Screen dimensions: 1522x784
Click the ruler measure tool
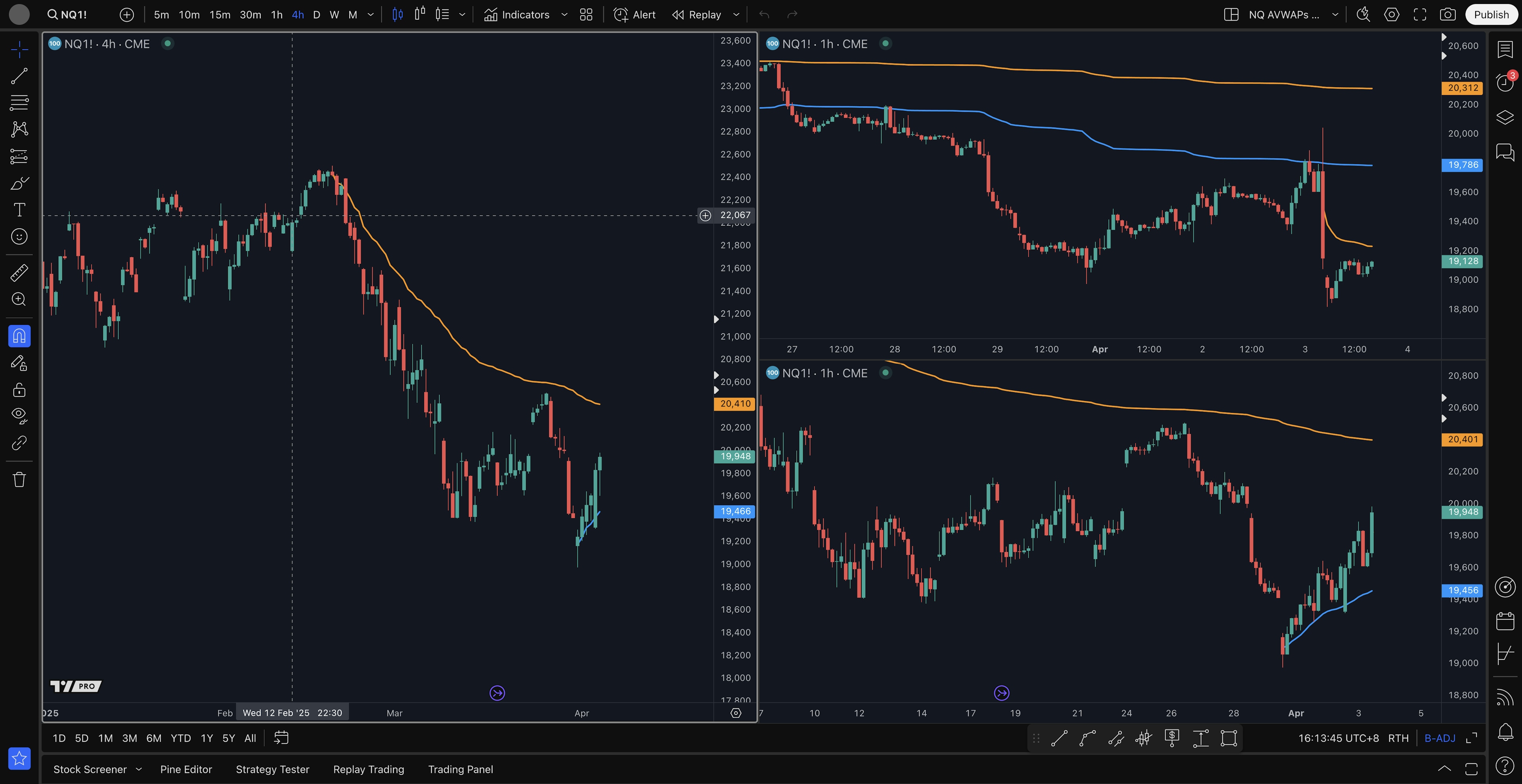point(19,273)
